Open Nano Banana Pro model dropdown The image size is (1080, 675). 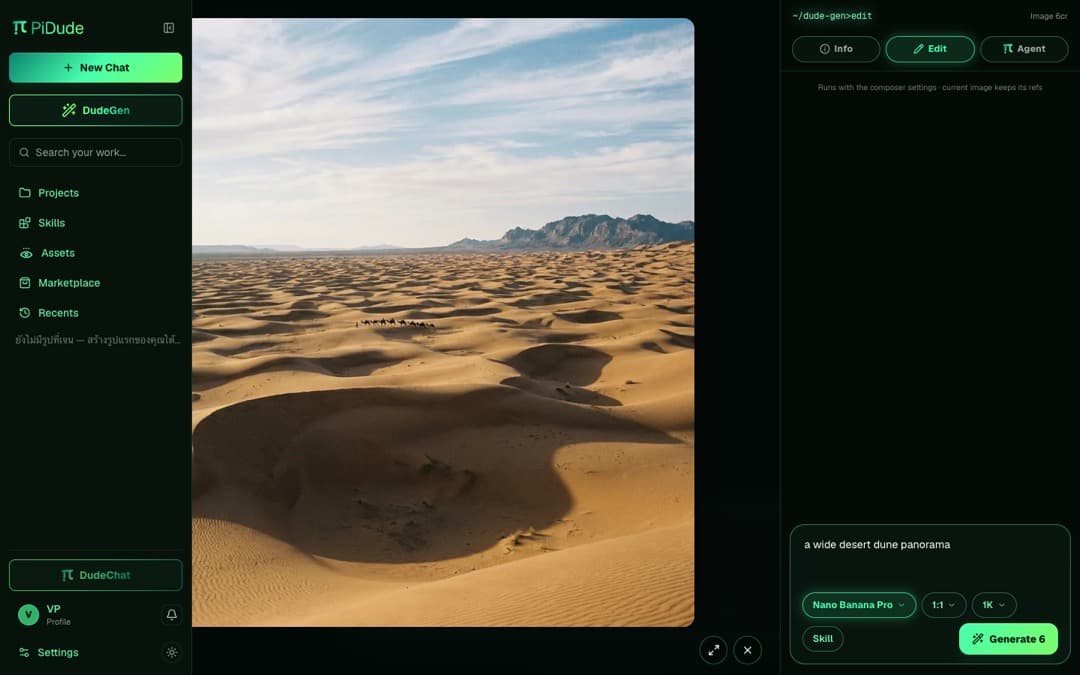(859, 605)
